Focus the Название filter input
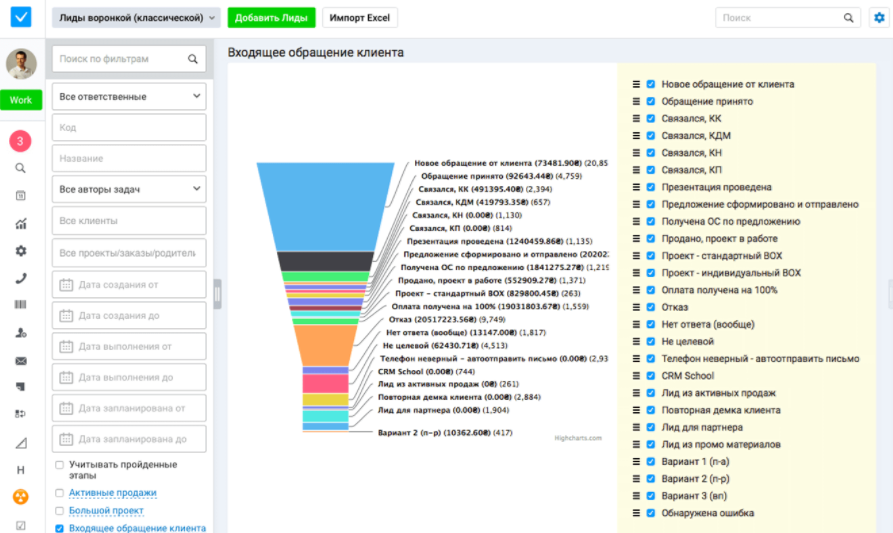The image size is (893, 533). [x=129, y=158]
